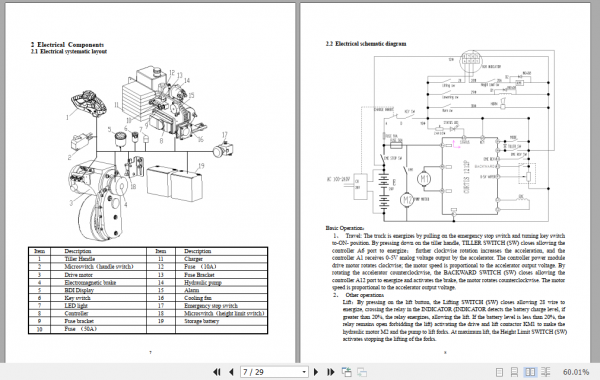Go to the previous page
600x380 pixels.
click(231, 372)
